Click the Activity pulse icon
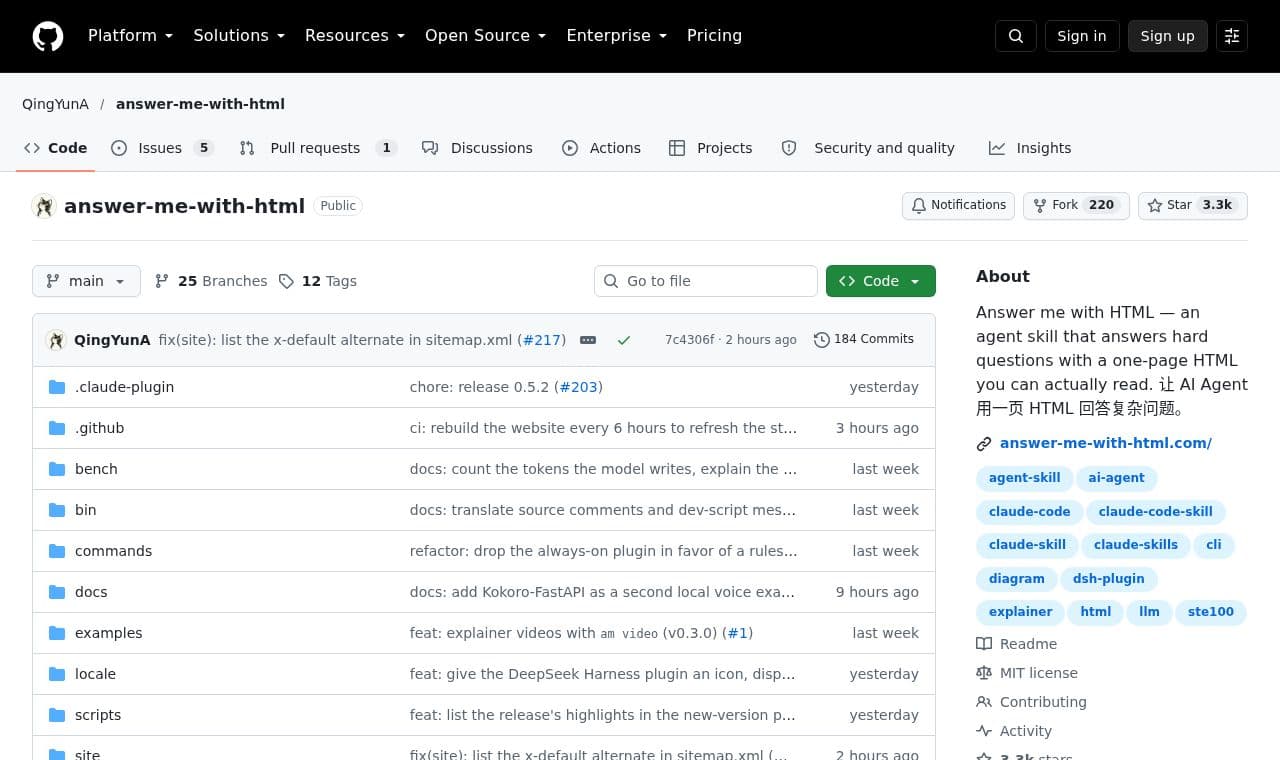The image size is (1280, 760). tap(984, 731)
